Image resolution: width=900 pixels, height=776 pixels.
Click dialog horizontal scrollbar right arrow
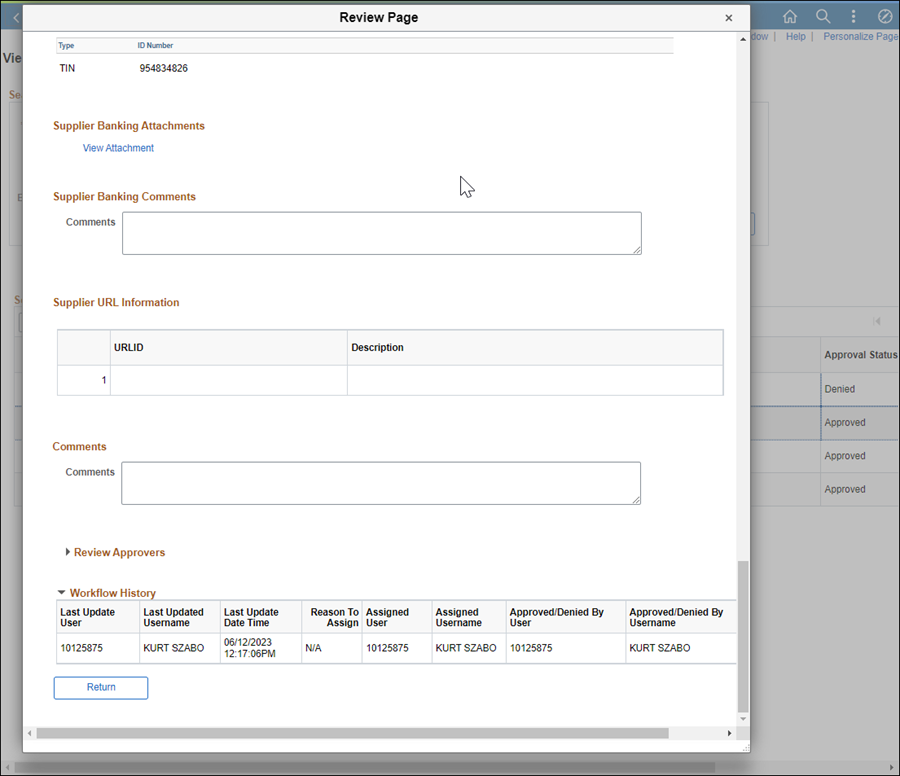pos(729,733)
